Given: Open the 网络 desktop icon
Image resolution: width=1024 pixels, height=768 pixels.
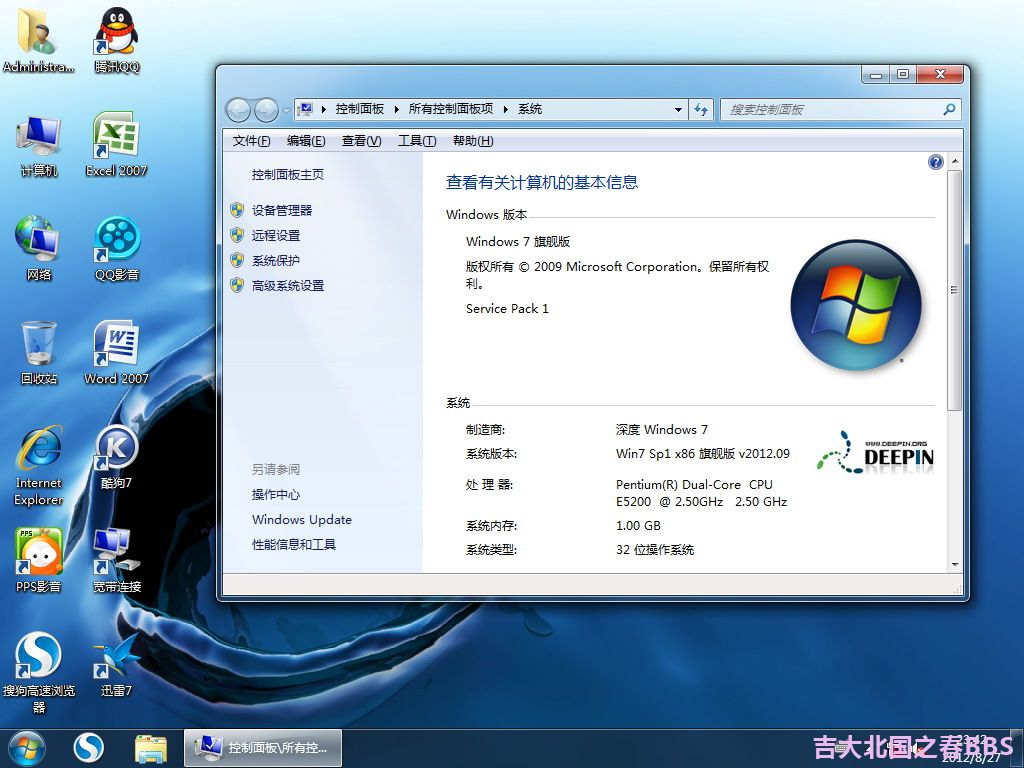Looking at the screenshot, I should [39, 248].
